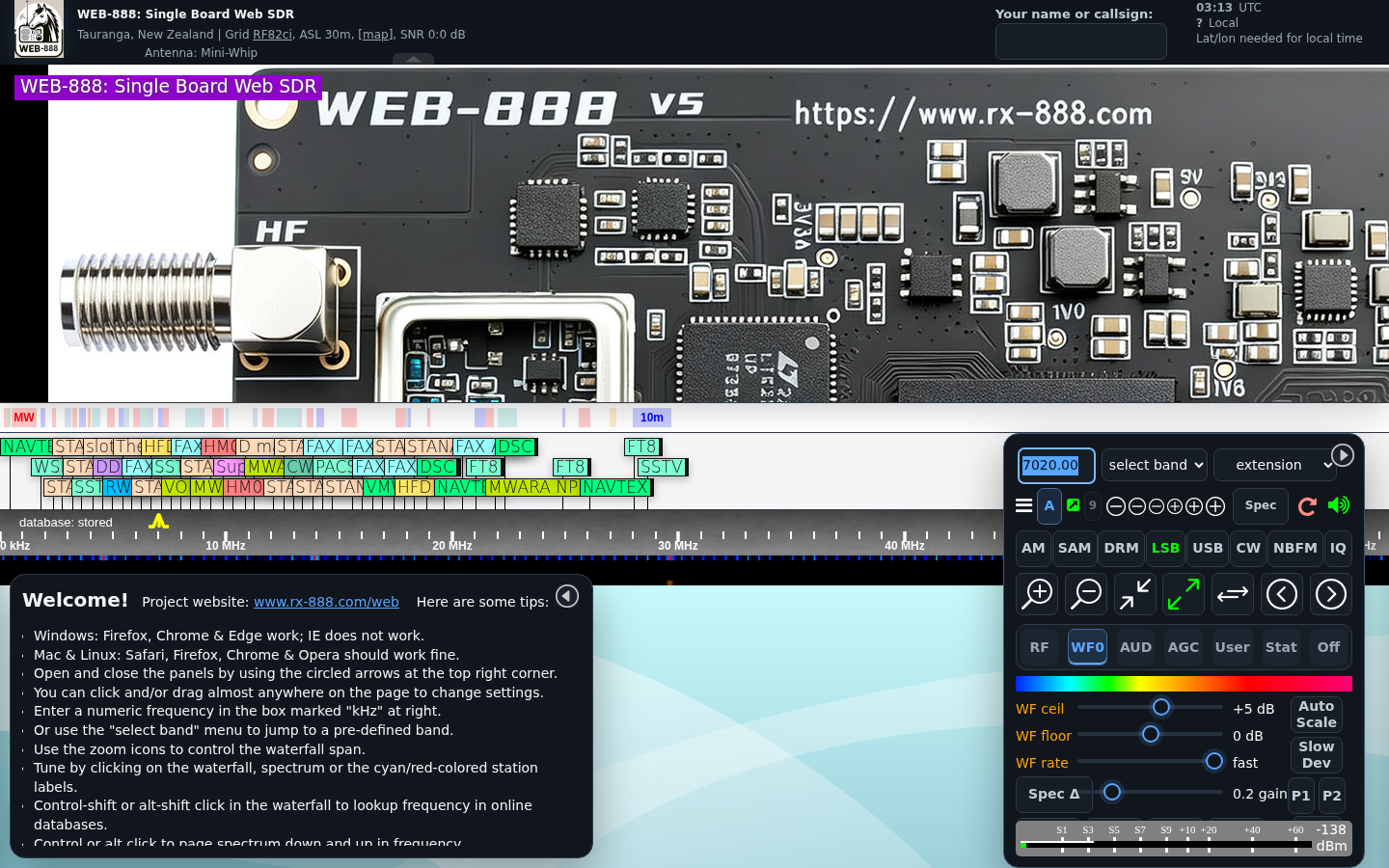Click the WF rate slider handle
This screenshot has height=868, width=1389.
(x=1214, y=761)
